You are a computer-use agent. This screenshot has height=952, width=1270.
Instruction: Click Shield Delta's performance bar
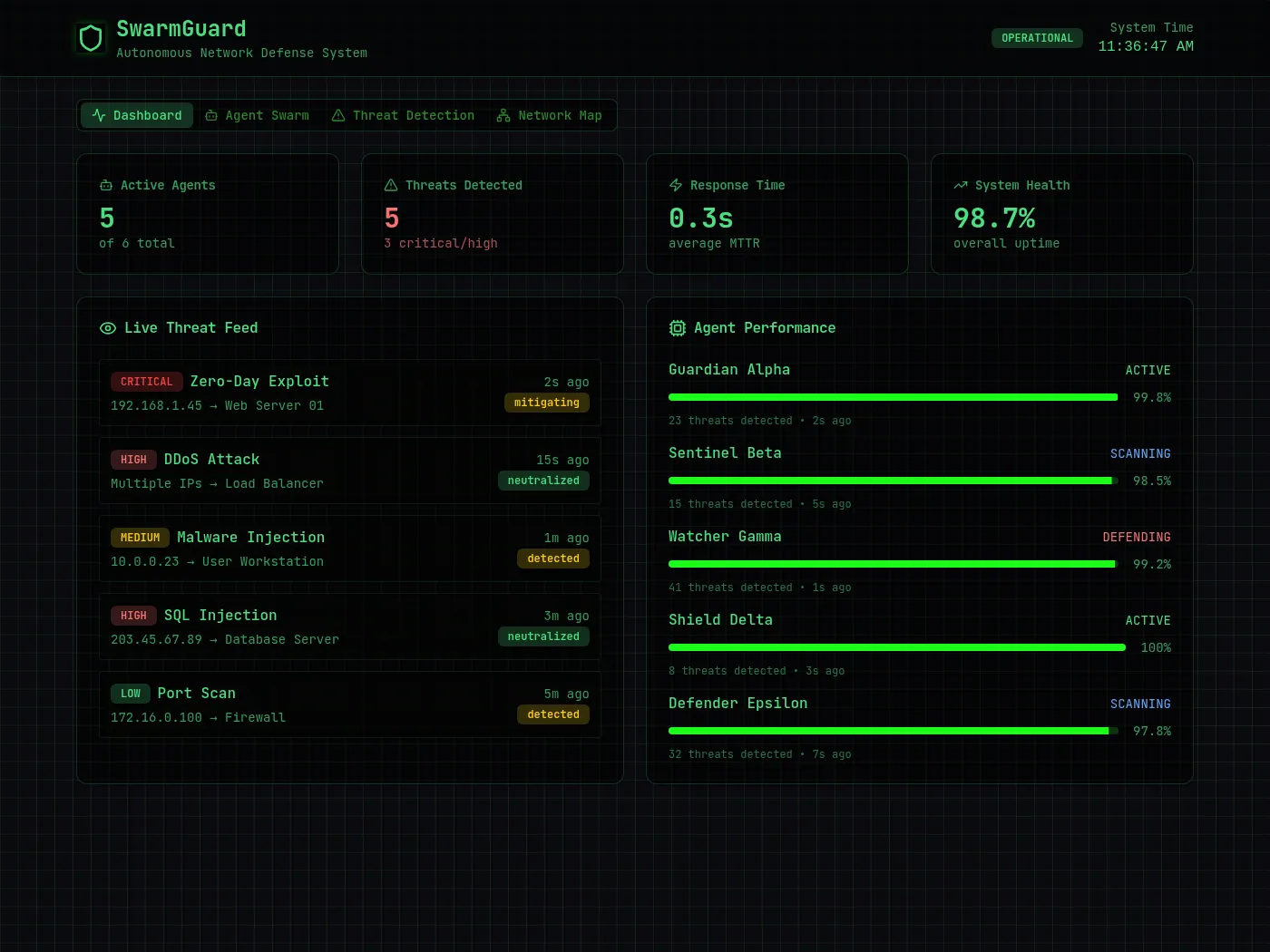[x=896, y=647]
